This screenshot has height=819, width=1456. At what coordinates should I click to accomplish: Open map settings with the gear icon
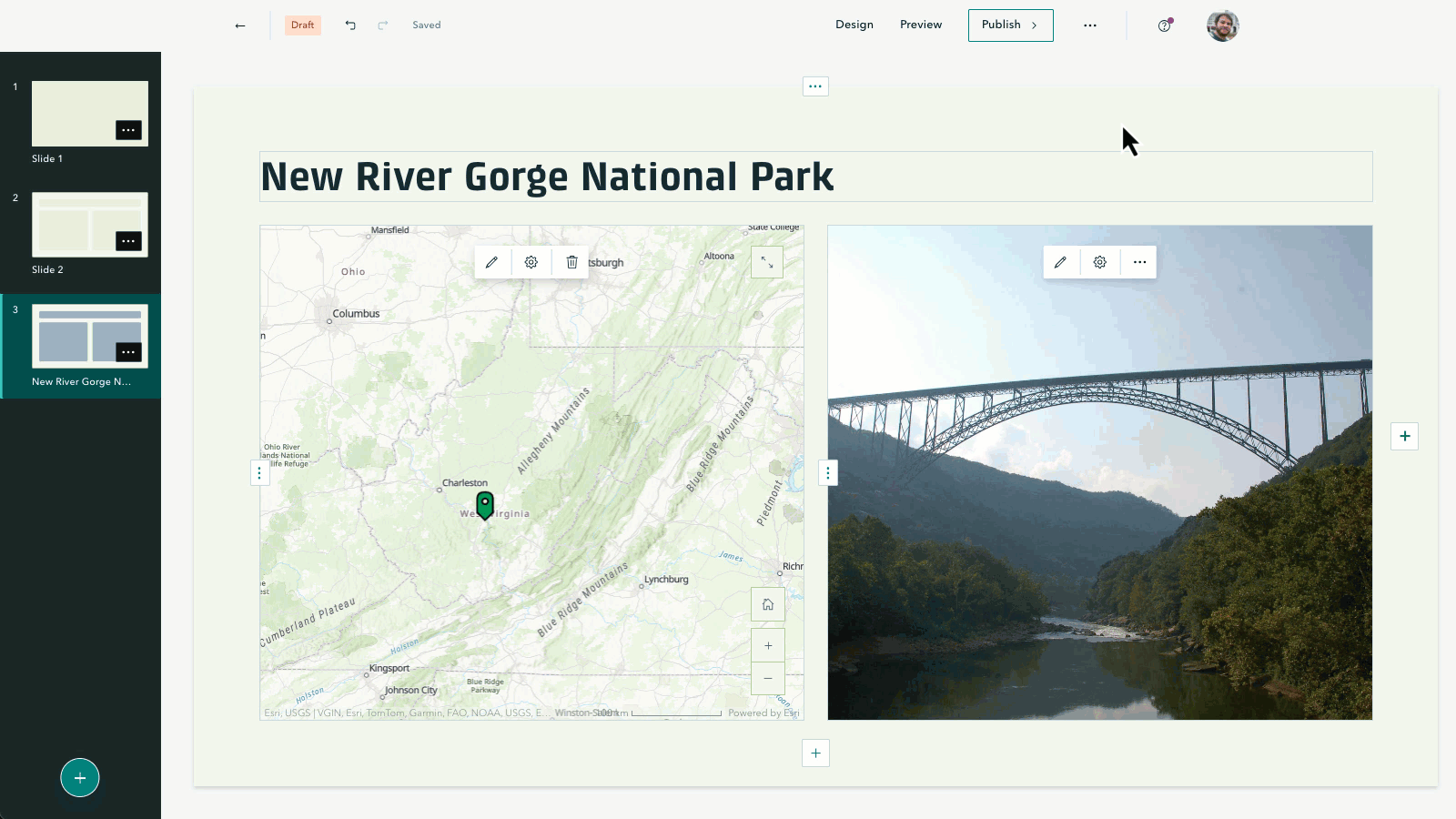click(x=531, y=262)
